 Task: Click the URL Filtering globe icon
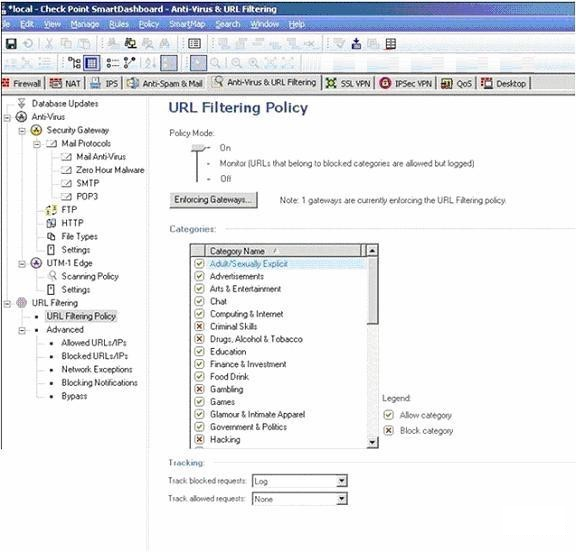point(22,303)
